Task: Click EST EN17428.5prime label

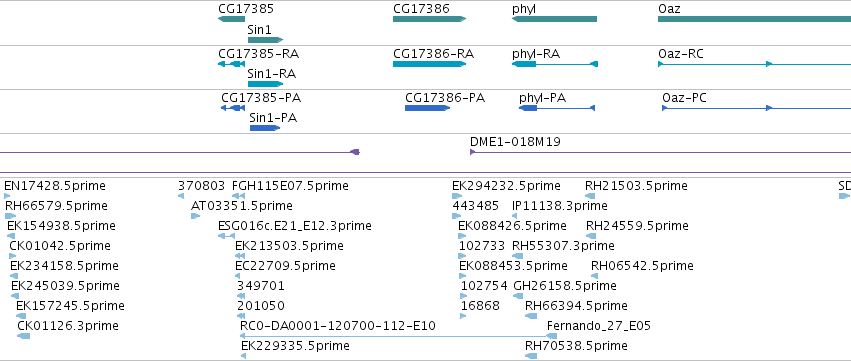Action: click(x=55, y=186)
